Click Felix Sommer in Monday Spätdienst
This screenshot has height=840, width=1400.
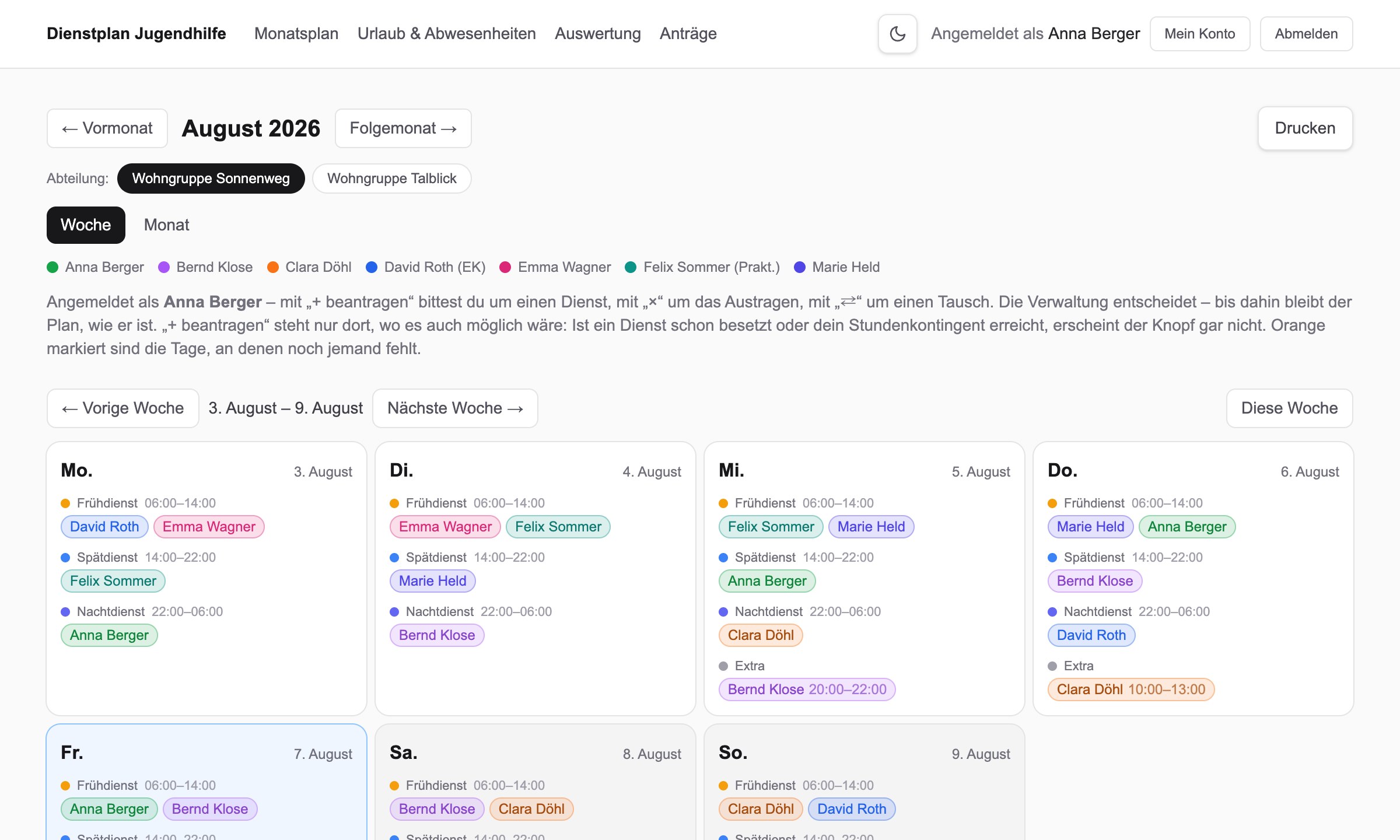(x=113, y=581)
